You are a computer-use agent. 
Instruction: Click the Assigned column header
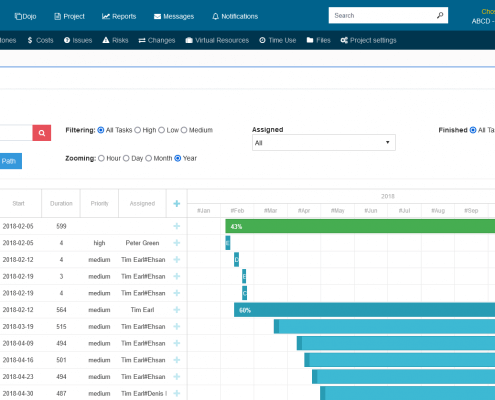tap(142, 203)
